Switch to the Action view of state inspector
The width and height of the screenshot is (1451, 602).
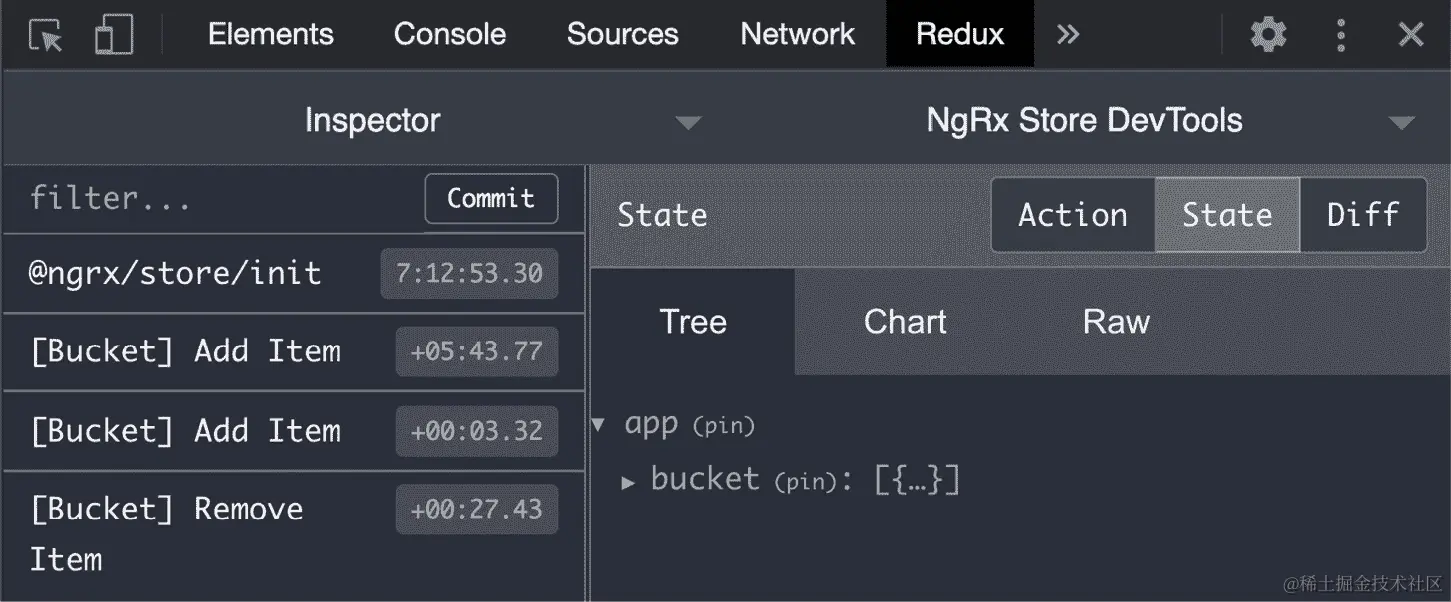pos(1071,214)
